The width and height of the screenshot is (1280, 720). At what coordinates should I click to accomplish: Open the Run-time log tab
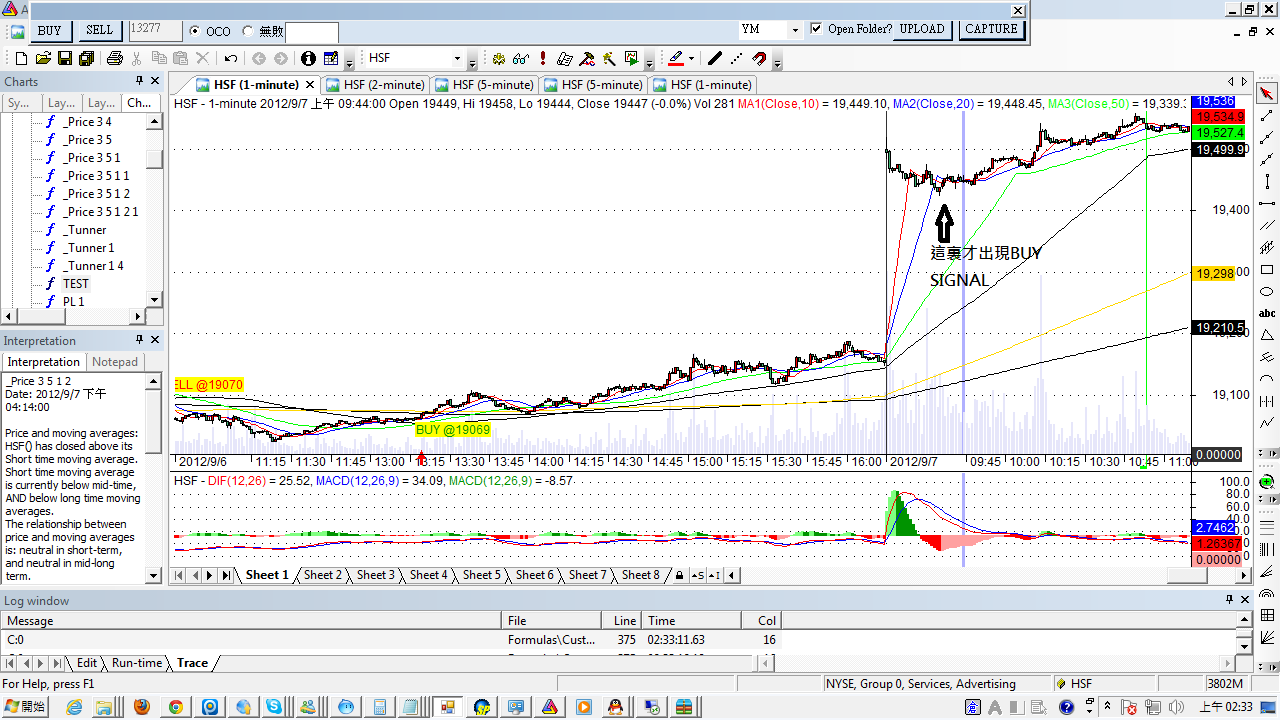click(137, 663)
